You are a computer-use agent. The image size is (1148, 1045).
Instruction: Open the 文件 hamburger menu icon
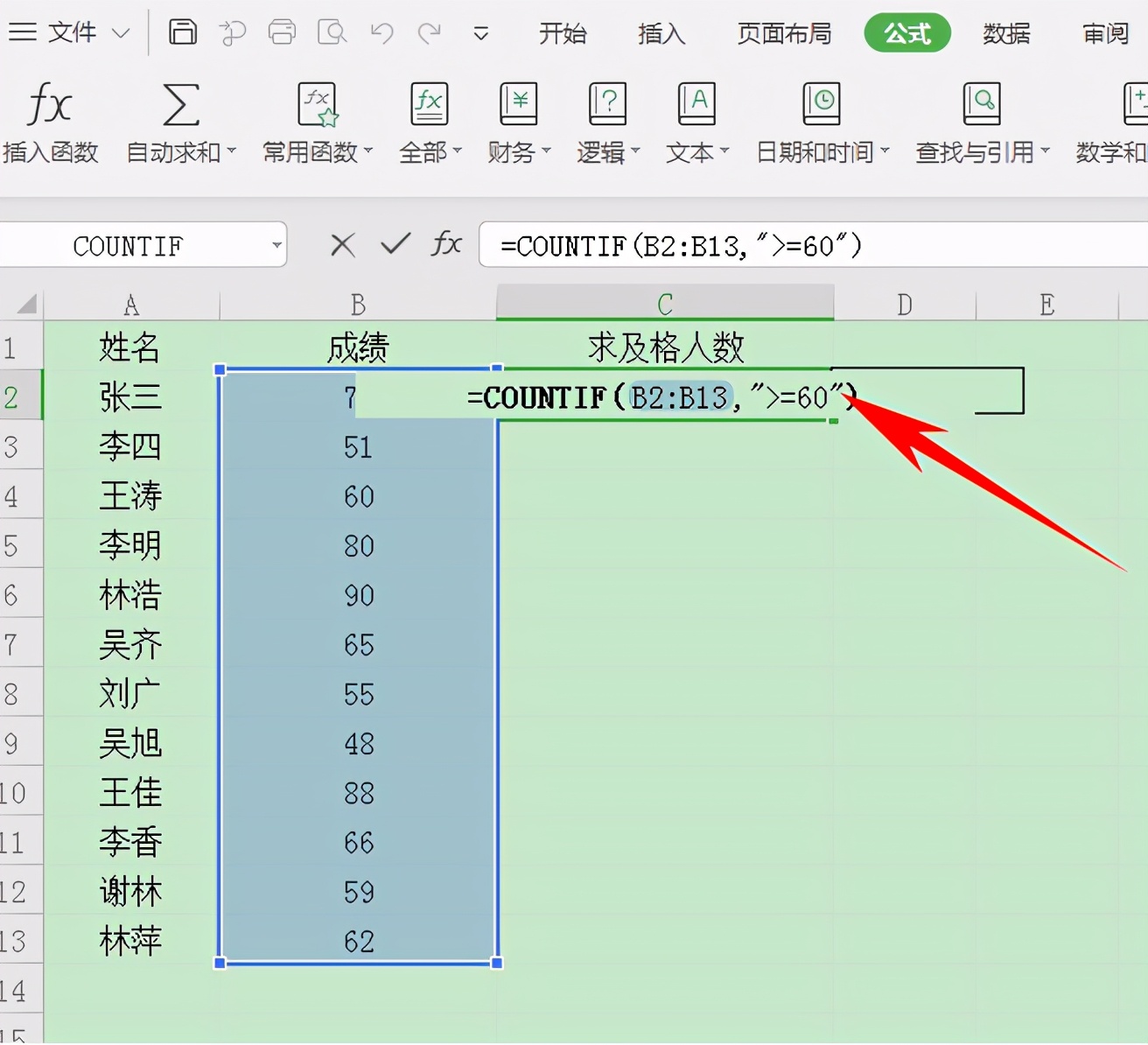(22, 33)
